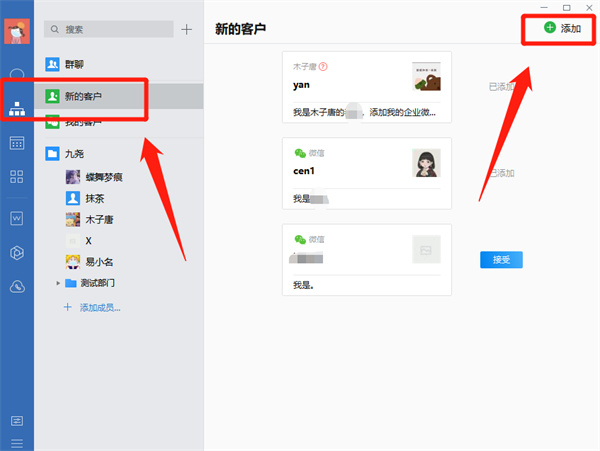600x451 pixels.
Task: Open the 测试部门 folder
Action: tap(90, 283)
